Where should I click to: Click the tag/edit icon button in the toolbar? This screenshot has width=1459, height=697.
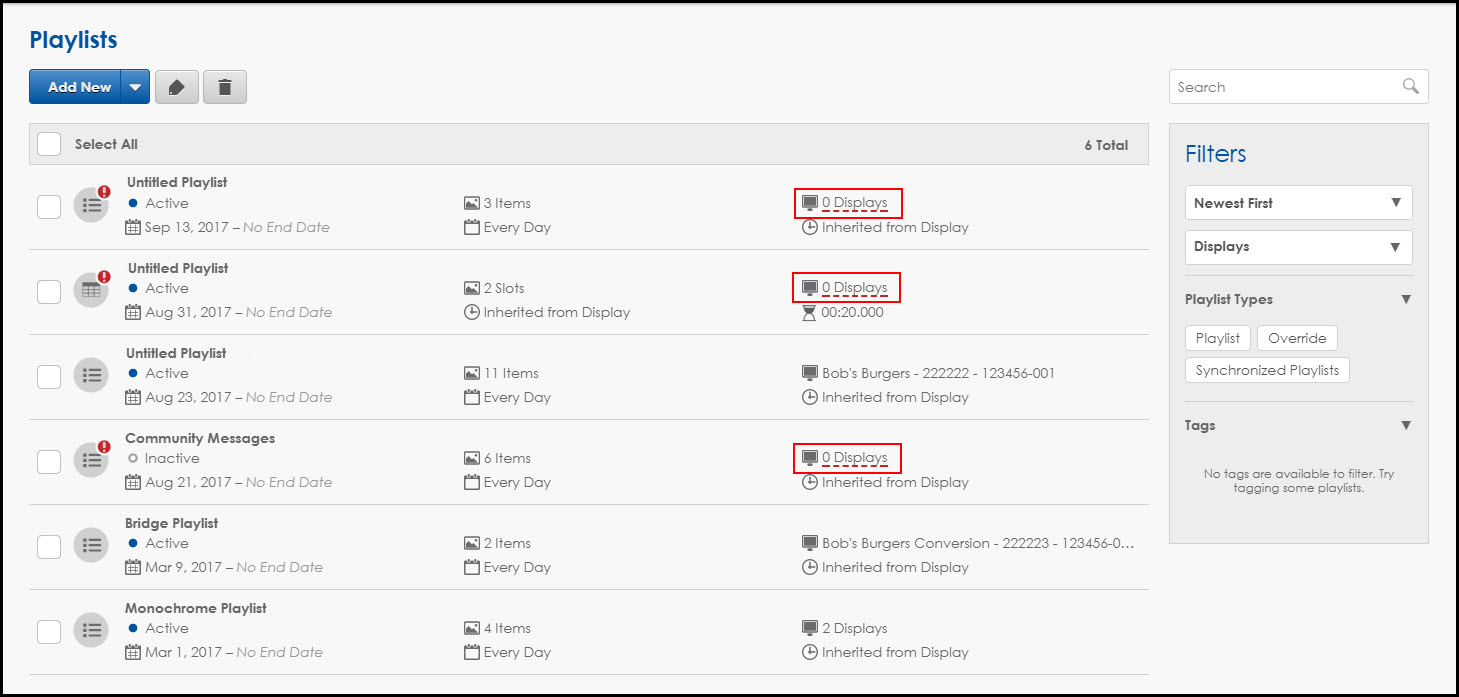tap(176, 87)
